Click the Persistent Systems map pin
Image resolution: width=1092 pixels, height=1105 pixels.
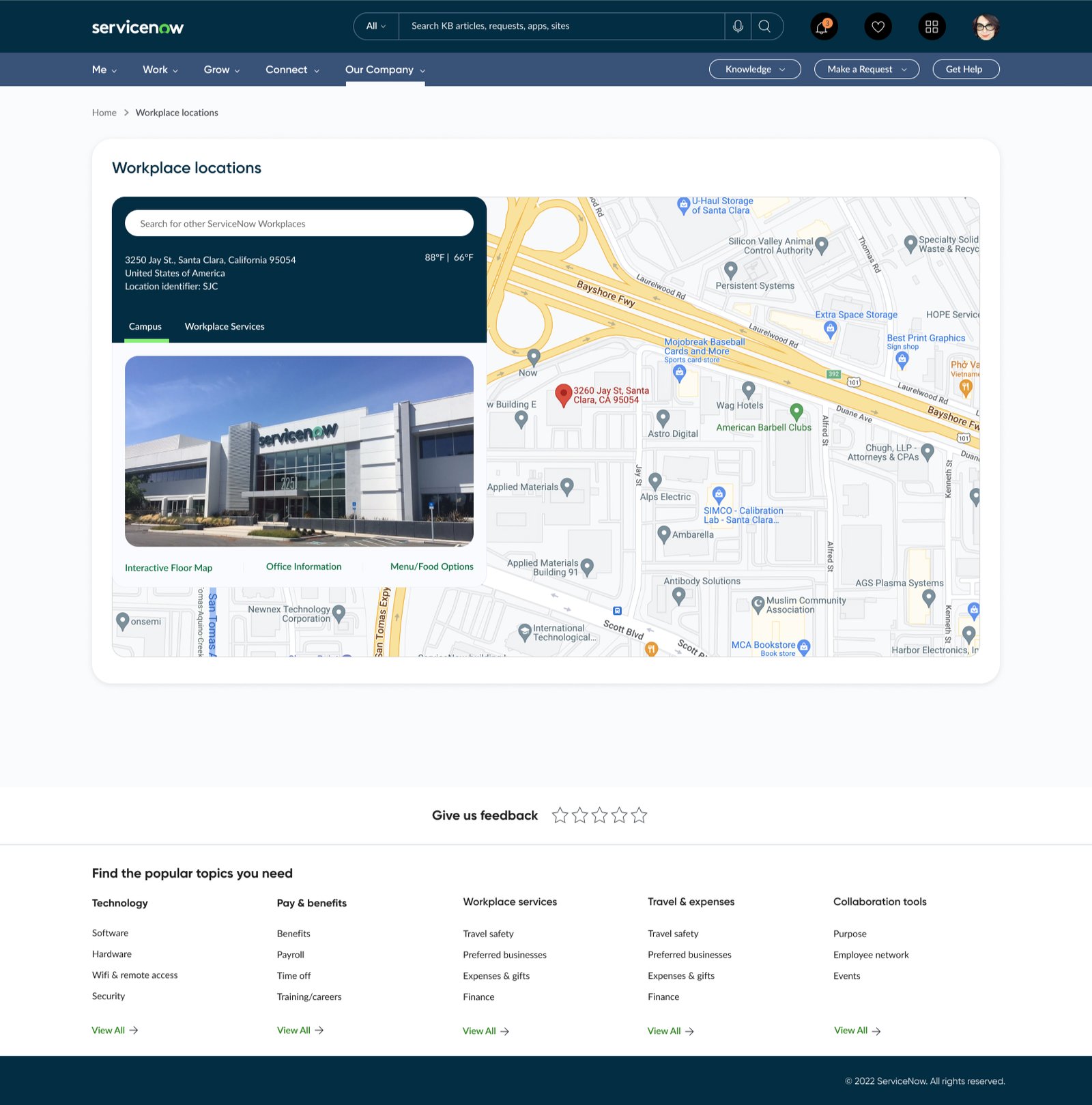click(730, 270)
